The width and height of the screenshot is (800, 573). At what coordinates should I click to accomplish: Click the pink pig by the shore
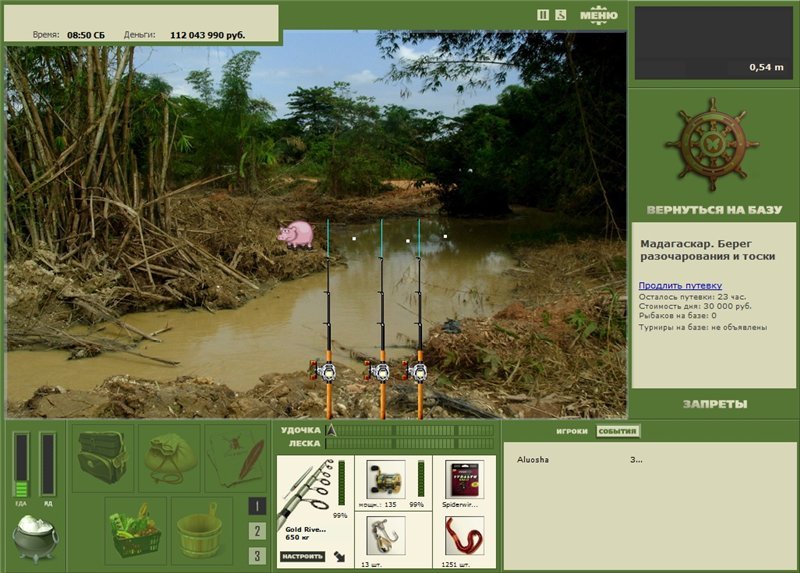click(296, 235)
